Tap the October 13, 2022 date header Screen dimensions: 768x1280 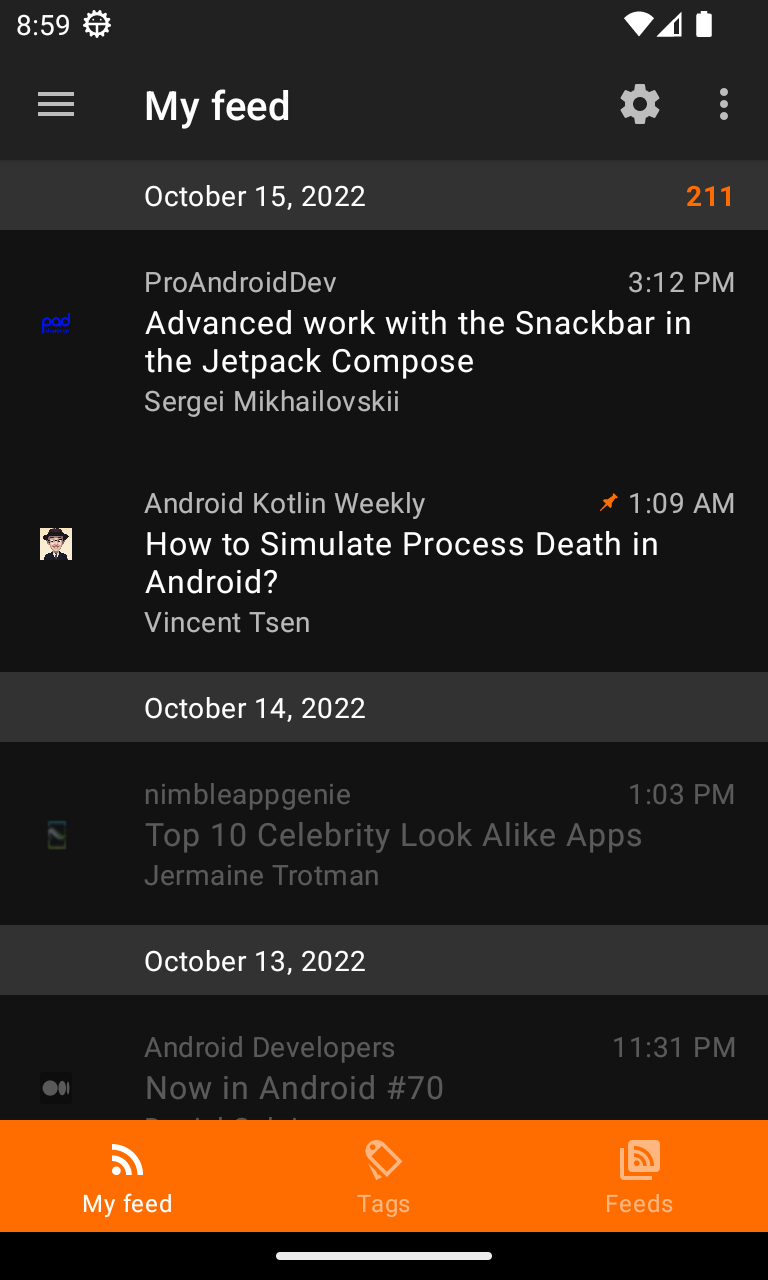pos(255,961)
